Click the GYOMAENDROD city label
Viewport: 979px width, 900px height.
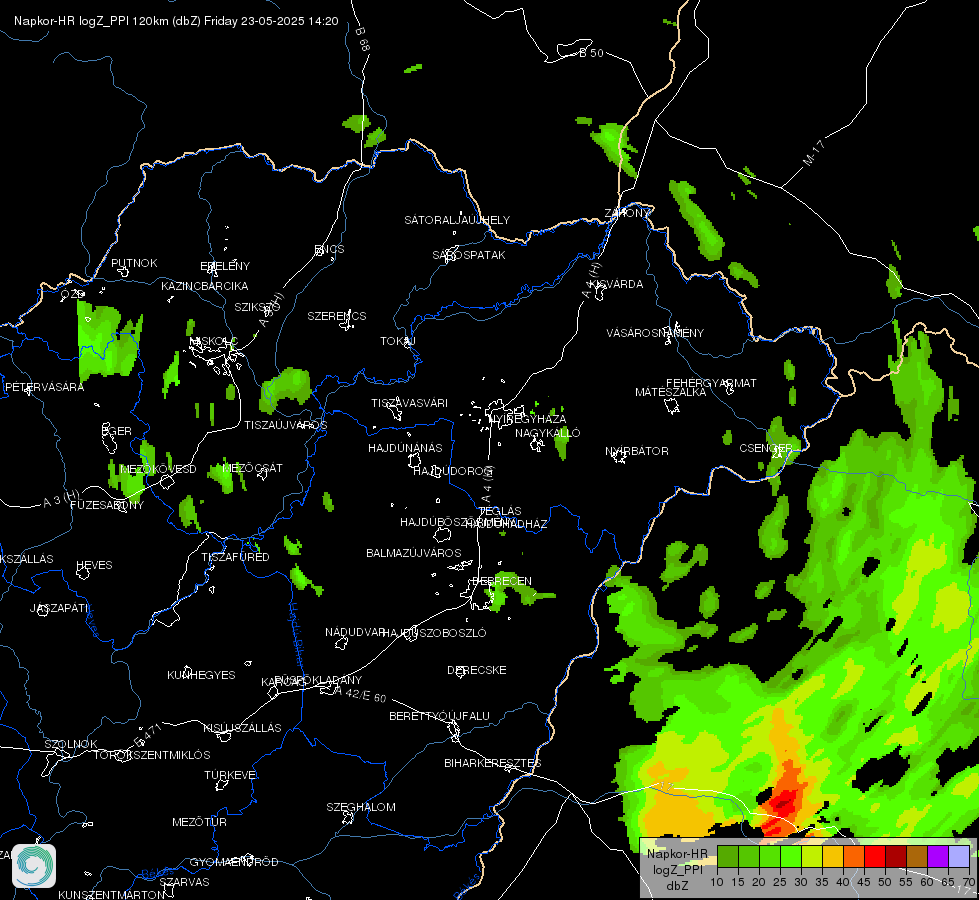234,862
